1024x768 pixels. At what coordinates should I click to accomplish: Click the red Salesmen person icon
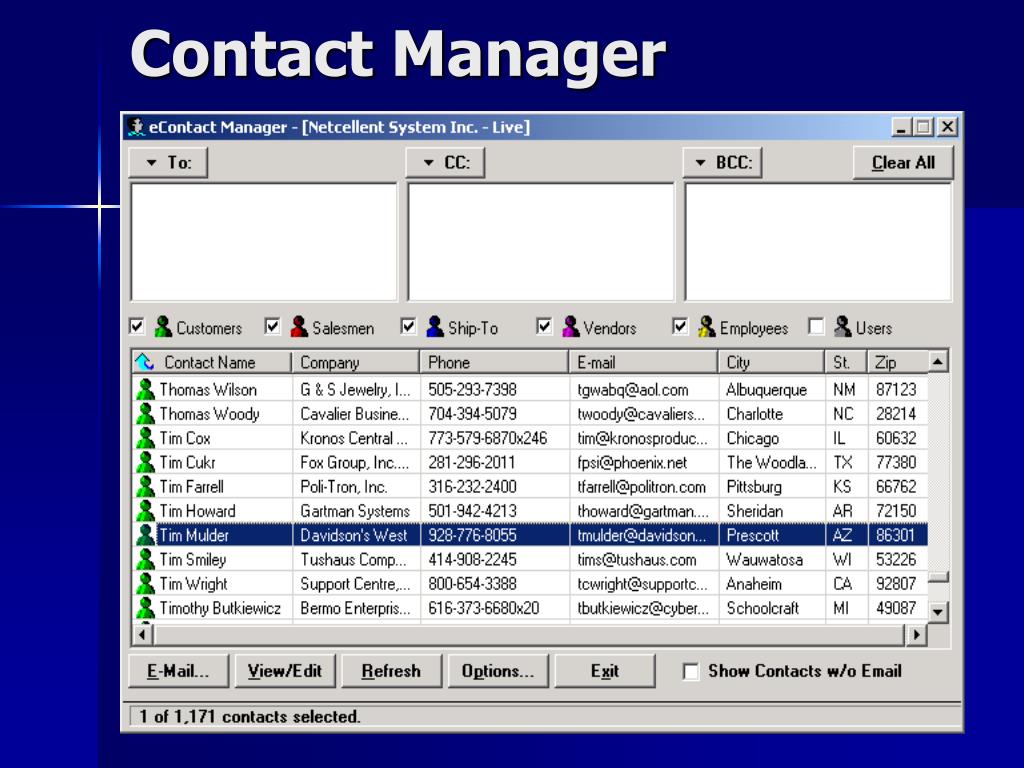pyautogui.click(x=299, y=327)
